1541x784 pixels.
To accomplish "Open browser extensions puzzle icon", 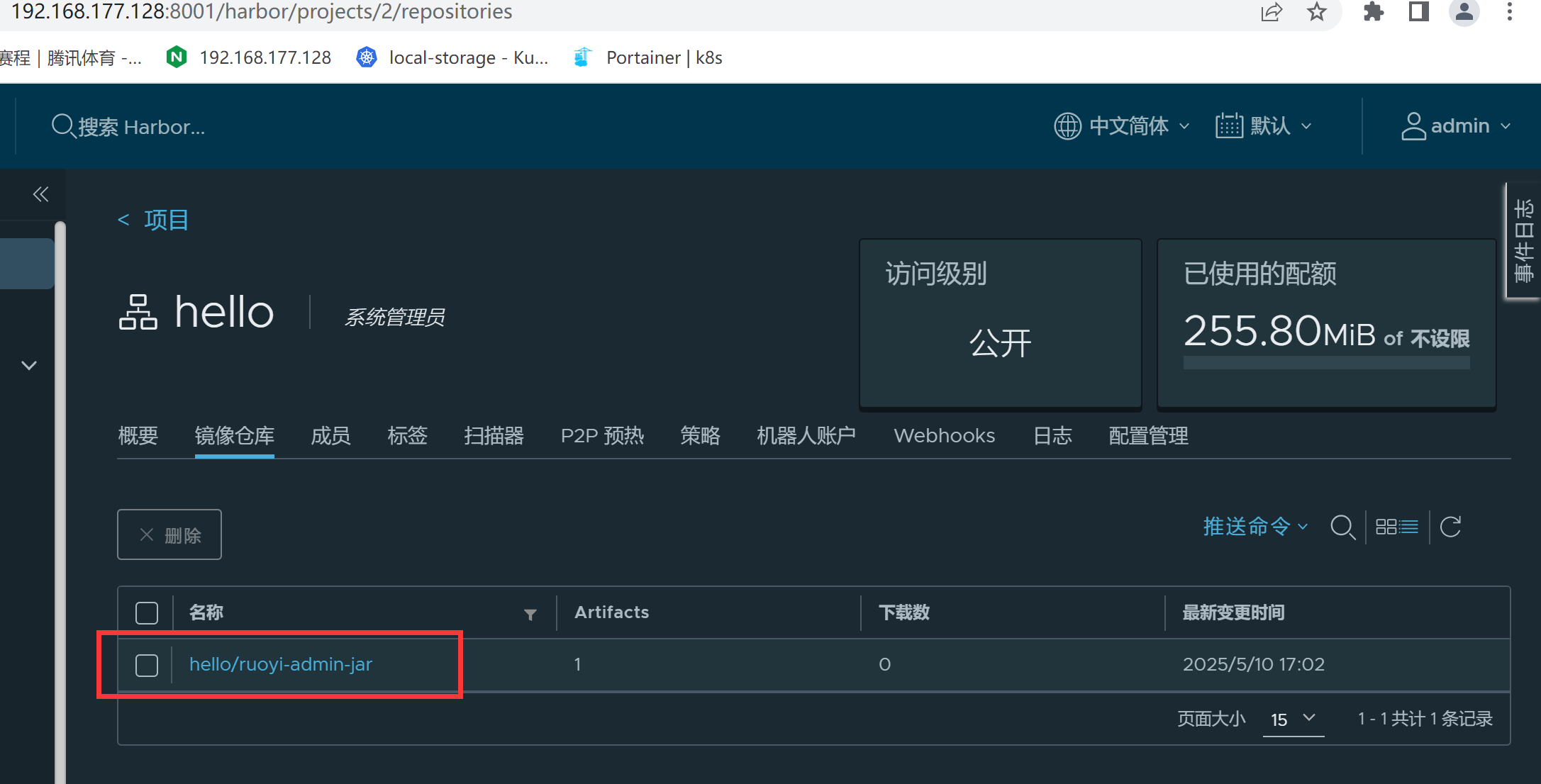I will click(x=1374, y=12).
